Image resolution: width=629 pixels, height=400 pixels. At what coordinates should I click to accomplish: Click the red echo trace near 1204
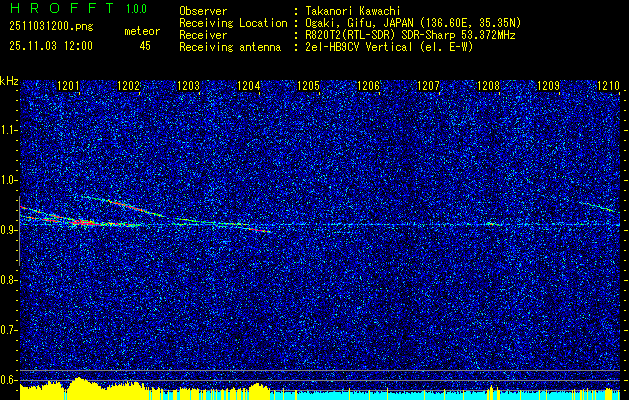point(259,230)
